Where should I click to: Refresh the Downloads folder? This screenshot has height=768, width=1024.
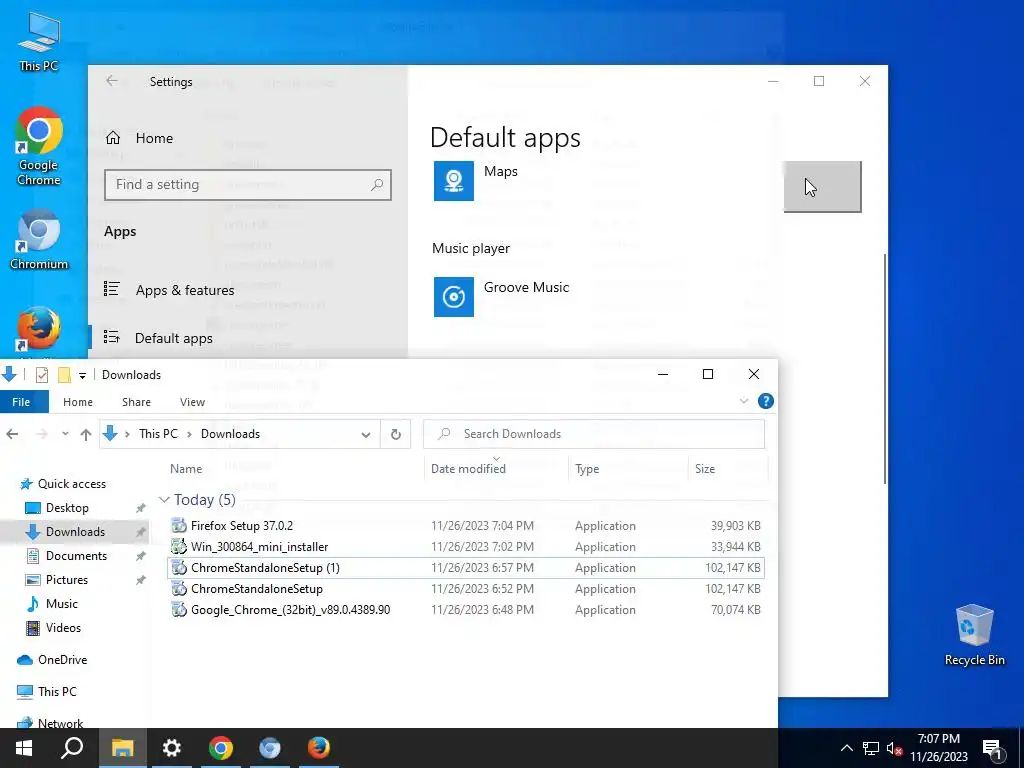(x=395, y=434)
